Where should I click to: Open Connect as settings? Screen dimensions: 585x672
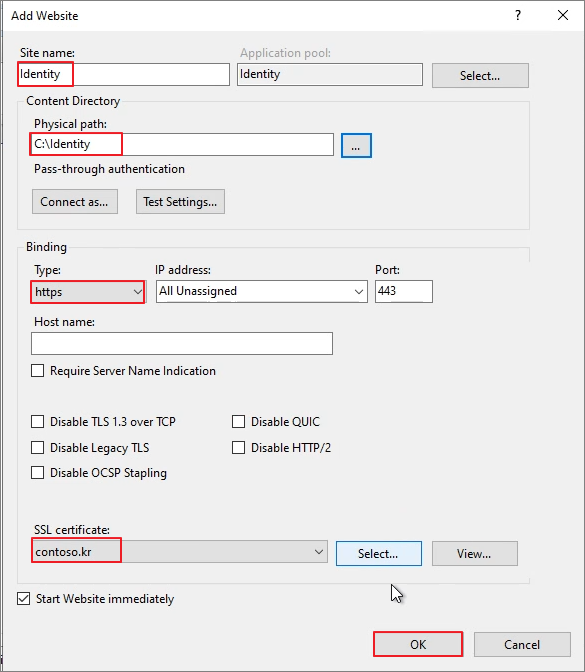click(x=75, y=201)
